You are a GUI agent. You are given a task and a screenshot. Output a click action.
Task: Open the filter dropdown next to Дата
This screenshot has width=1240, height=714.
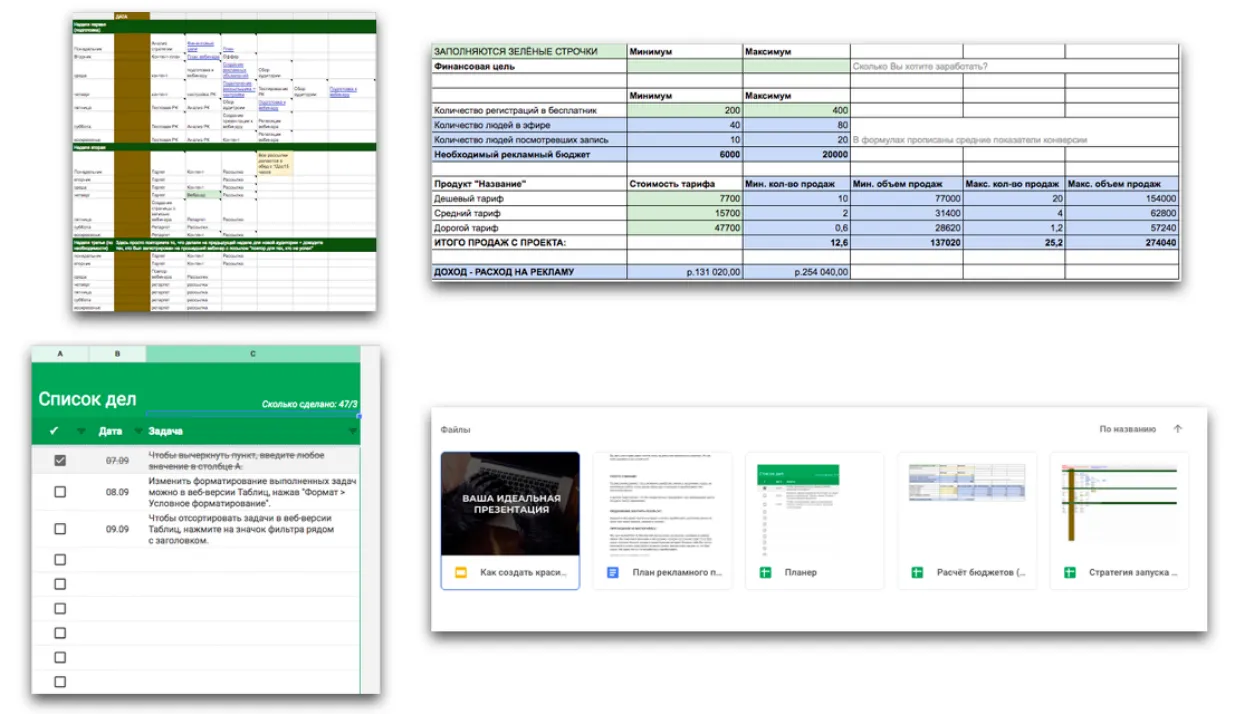(137, 432)
